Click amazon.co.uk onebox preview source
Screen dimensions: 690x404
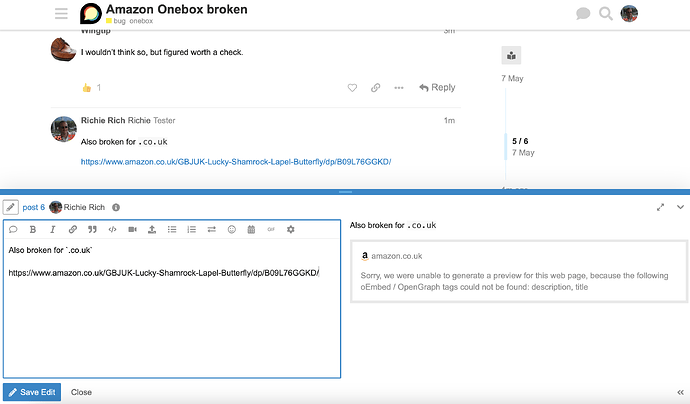396,256
